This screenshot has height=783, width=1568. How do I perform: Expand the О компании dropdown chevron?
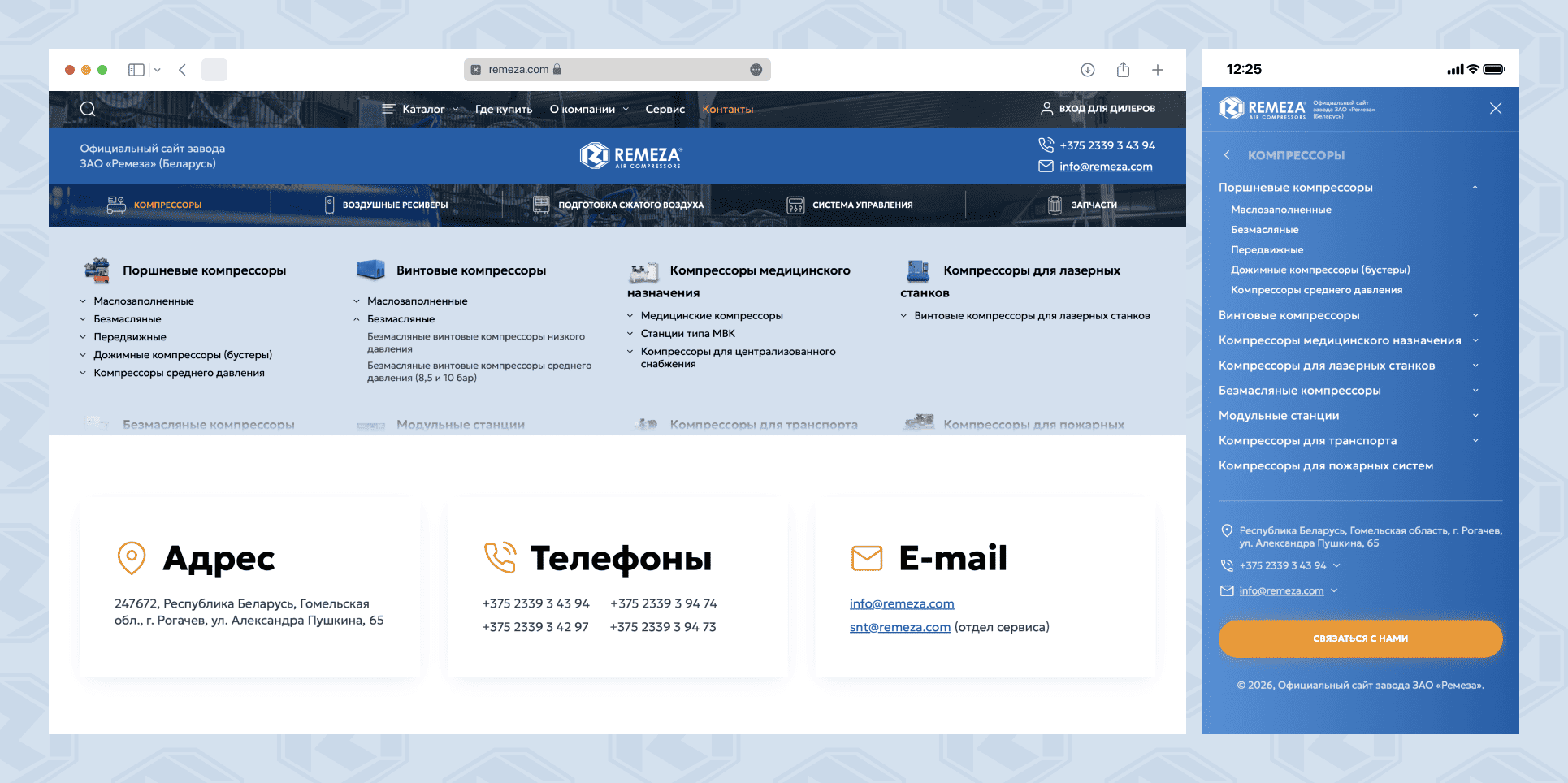(626, 109)
